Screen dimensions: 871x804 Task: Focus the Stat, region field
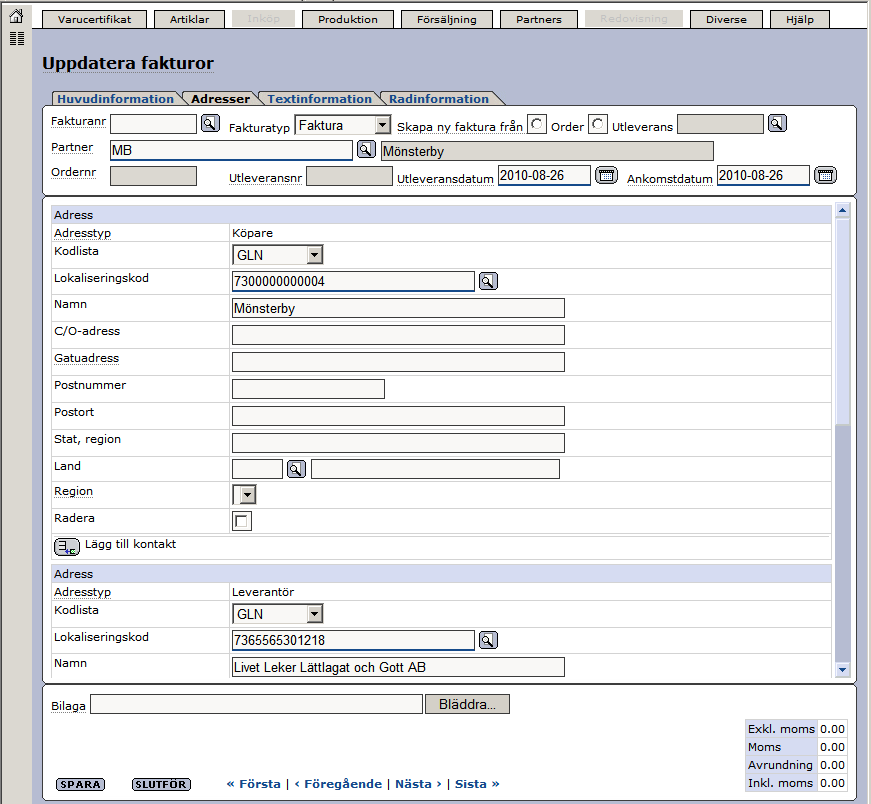click(x=398, y=443)
